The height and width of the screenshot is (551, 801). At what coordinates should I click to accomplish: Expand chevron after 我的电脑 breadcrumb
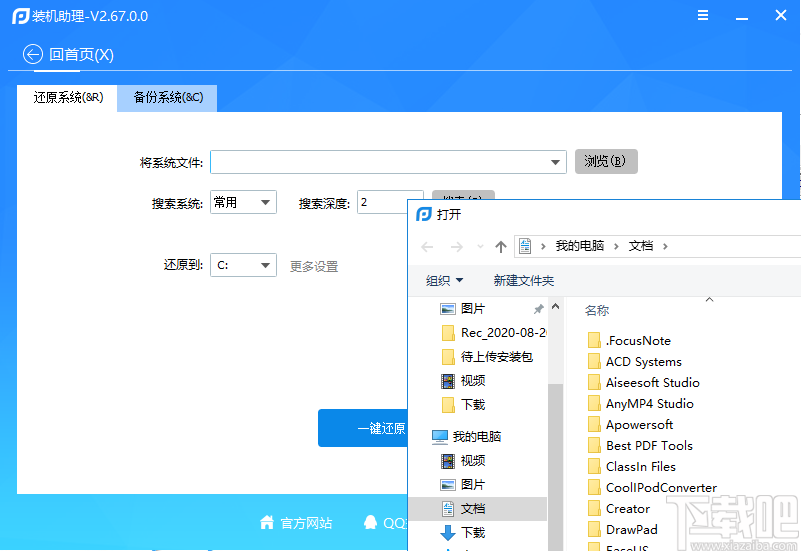pyautogui.click(x=616, y=247)
